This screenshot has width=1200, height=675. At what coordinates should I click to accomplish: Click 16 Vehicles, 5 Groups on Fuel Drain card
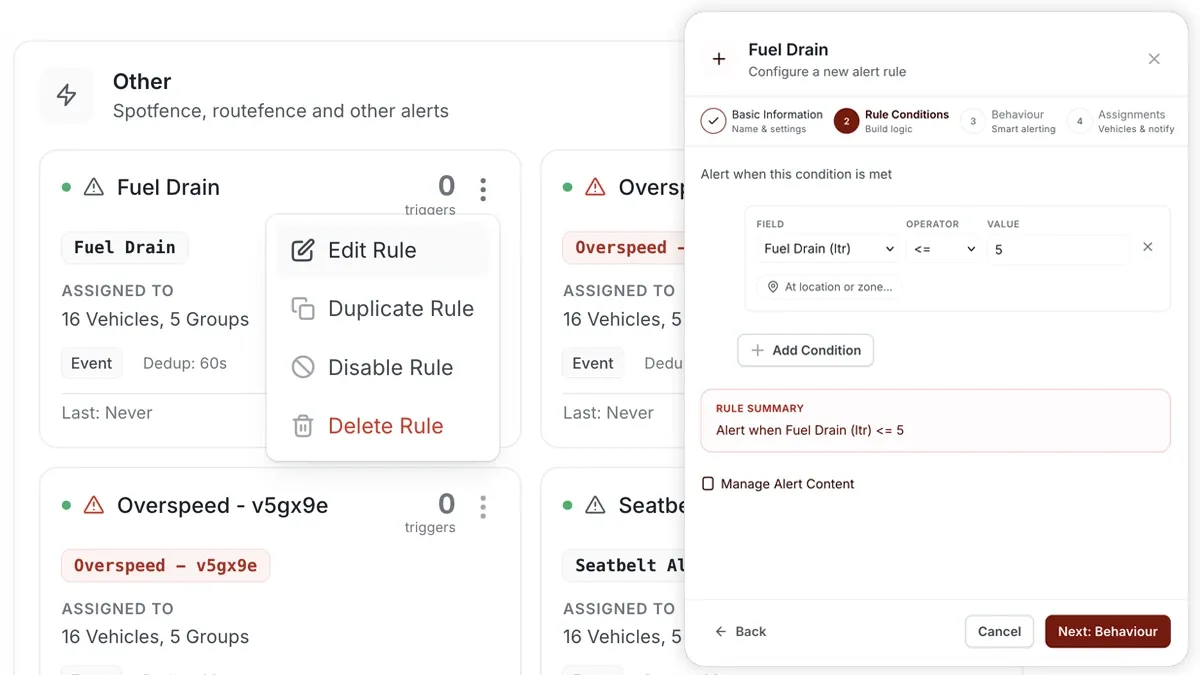click(x=155, y=319)
